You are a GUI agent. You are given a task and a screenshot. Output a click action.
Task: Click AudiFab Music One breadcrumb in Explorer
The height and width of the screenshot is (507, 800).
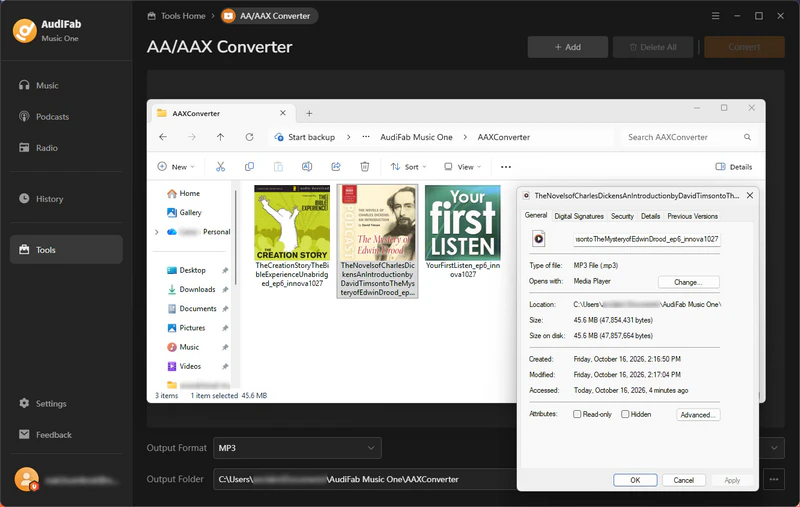point(416,137)
